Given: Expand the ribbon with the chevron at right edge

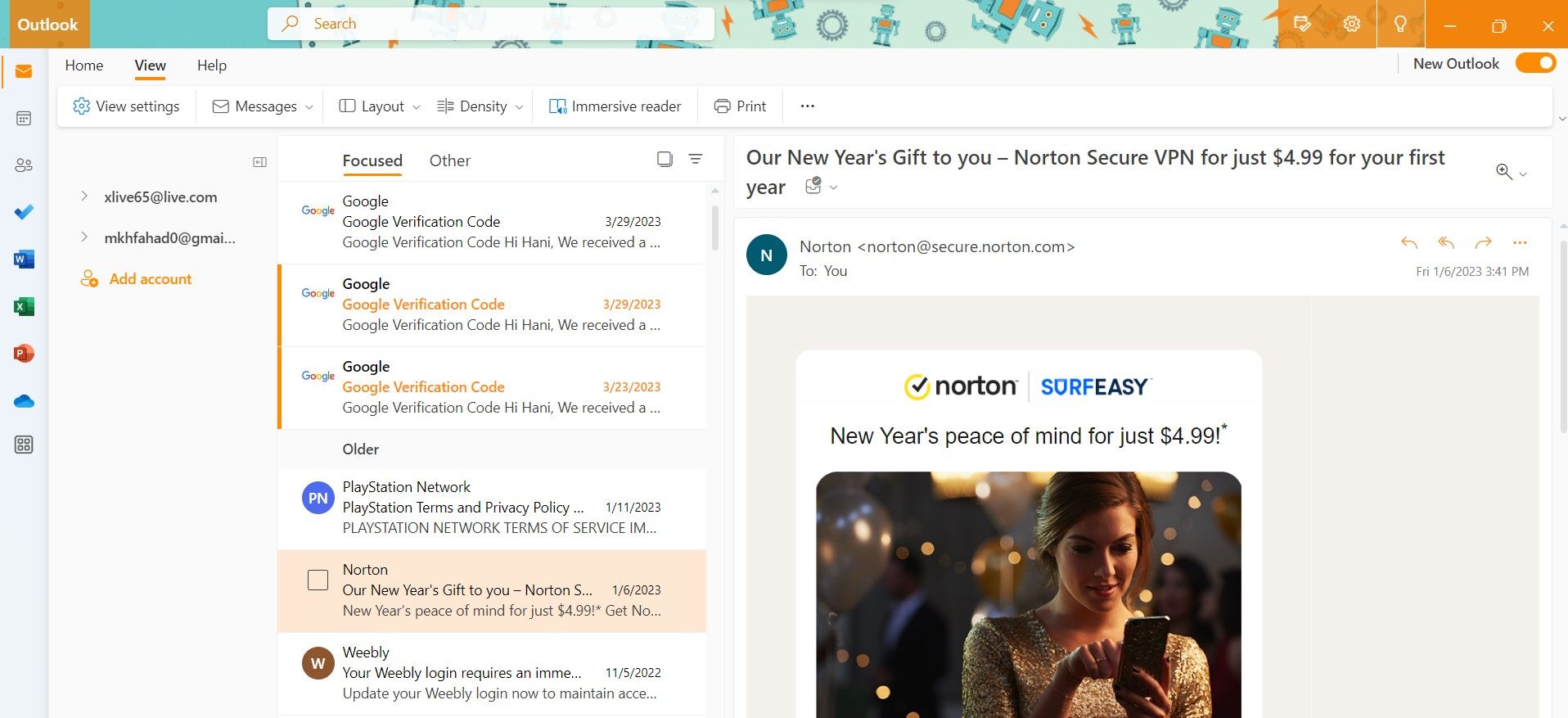Looking at the screenshot, I should 1561,119.
